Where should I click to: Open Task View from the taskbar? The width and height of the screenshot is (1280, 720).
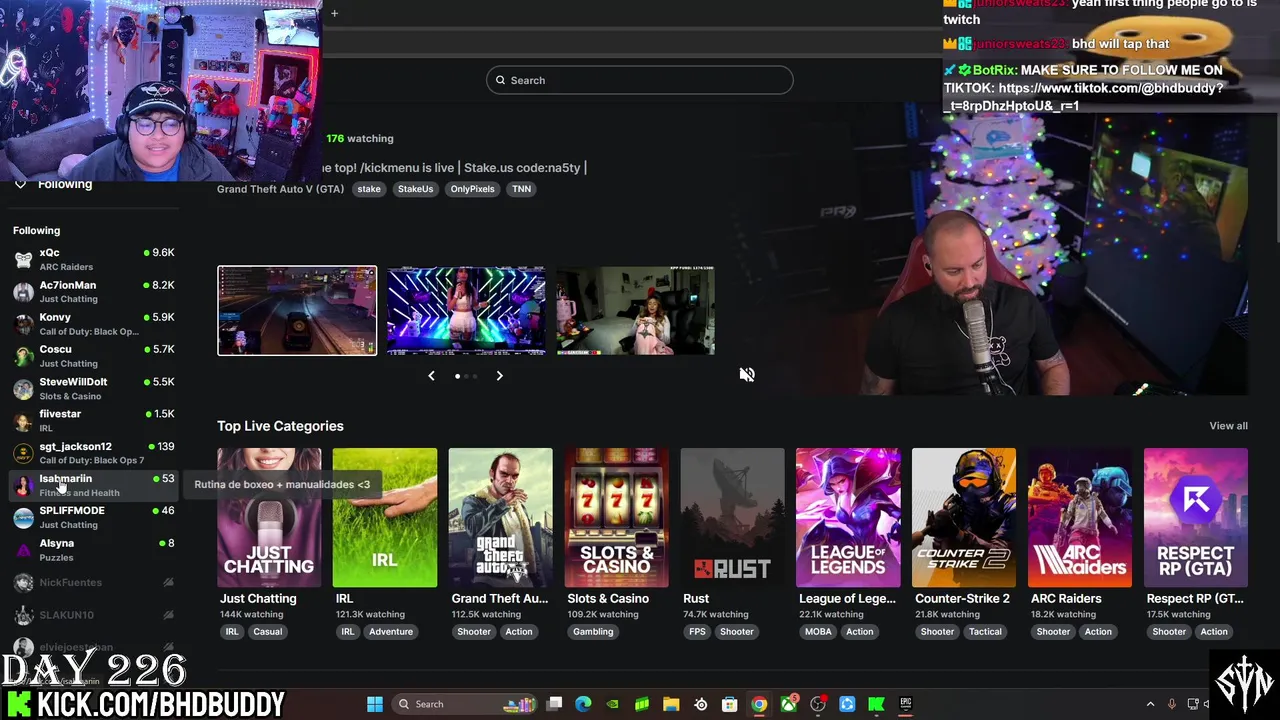pos(555,704)
